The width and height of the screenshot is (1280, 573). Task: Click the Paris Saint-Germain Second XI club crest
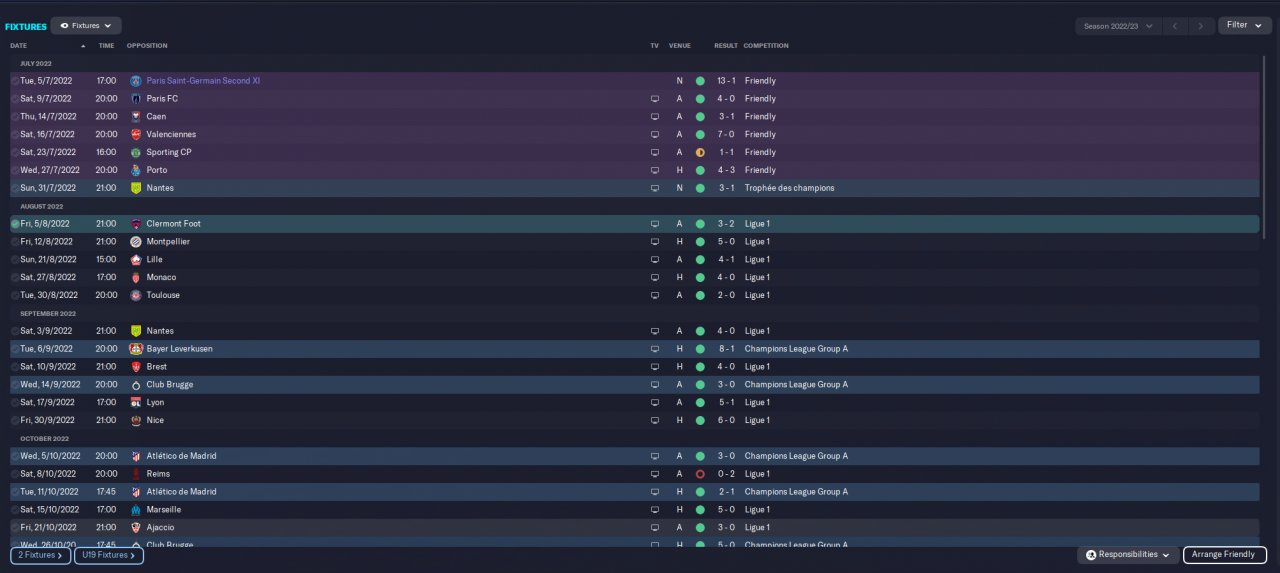[136, 81]
